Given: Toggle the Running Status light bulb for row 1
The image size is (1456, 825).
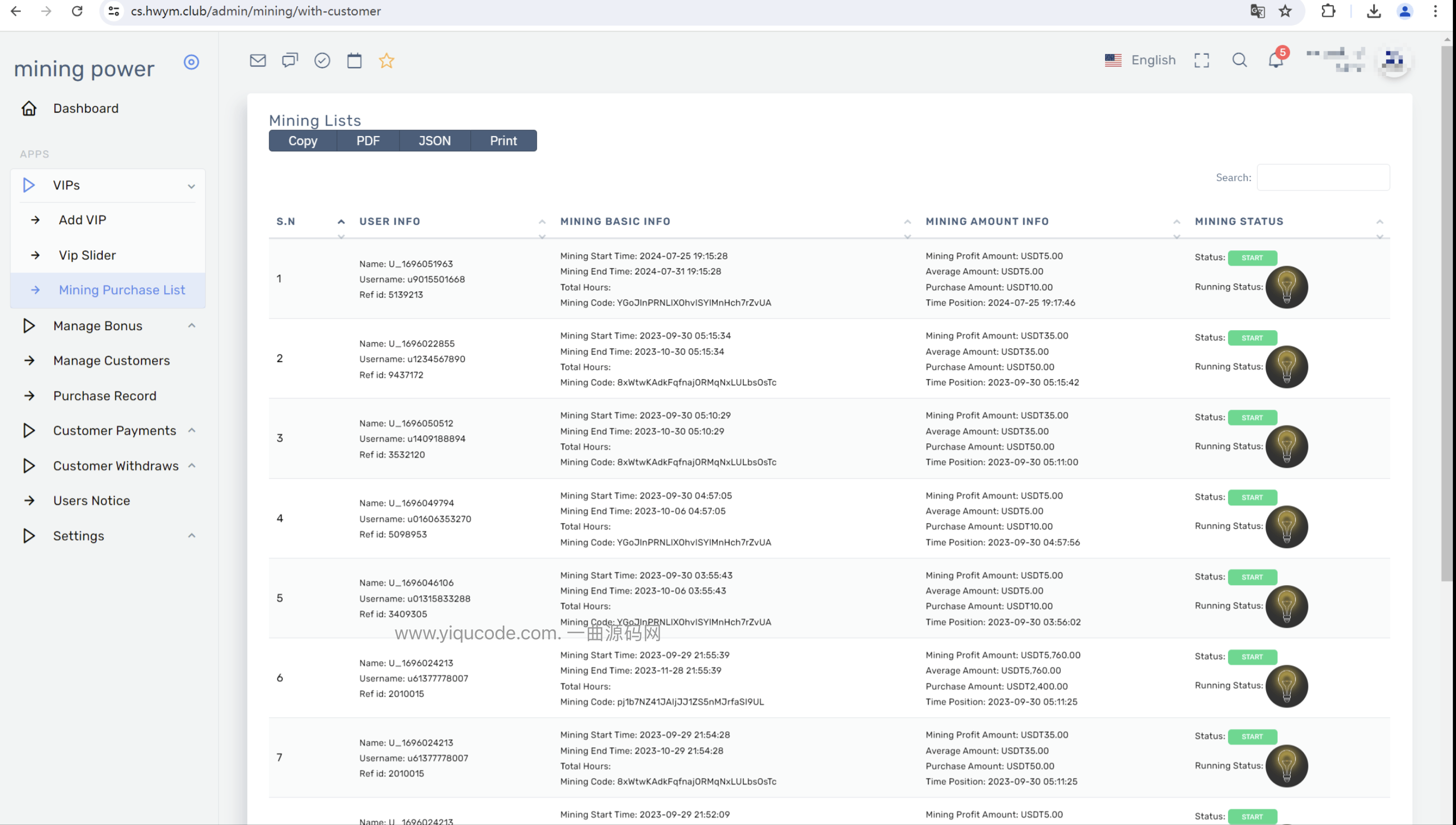Looking at the screenshot, I should click(x=1285, y=287).
